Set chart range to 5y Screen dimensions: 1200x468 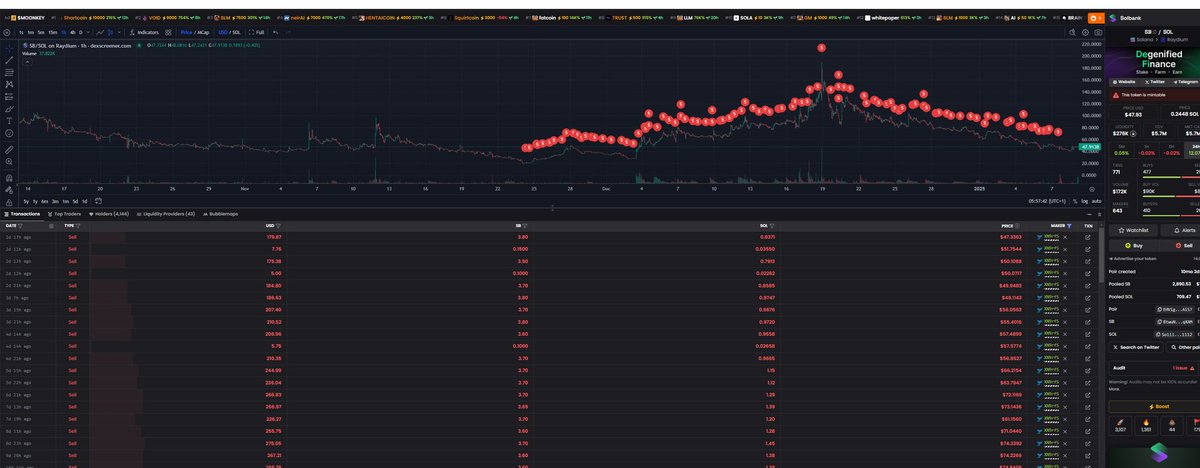click(26, 201)
